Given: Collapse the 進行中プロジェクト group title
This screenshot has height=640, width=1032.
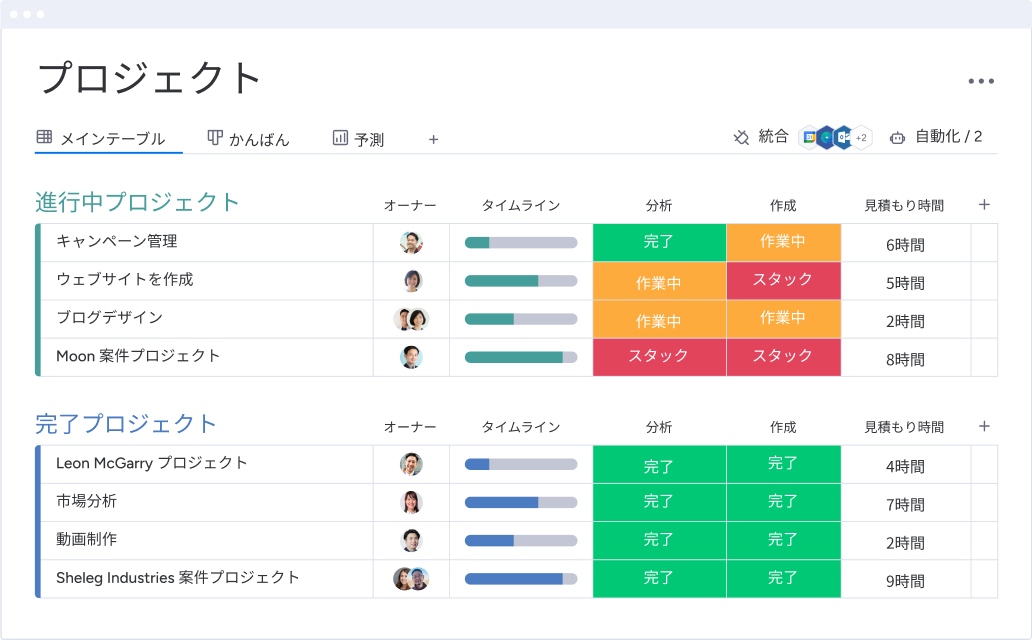Looking at the screenshot, I should tap(137, 202).
